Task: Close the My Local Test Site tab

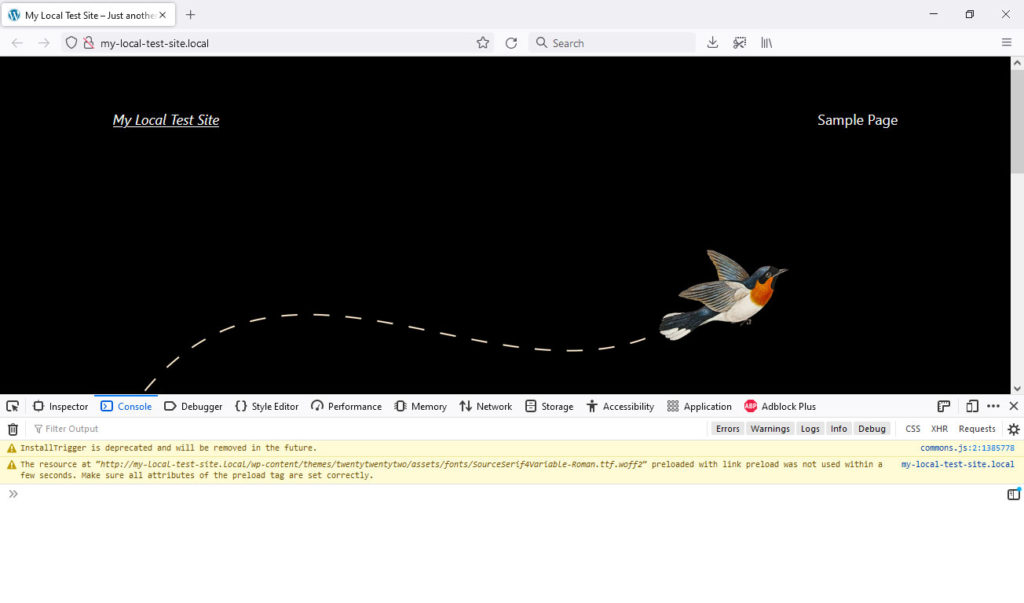Action: pos(163,14)
